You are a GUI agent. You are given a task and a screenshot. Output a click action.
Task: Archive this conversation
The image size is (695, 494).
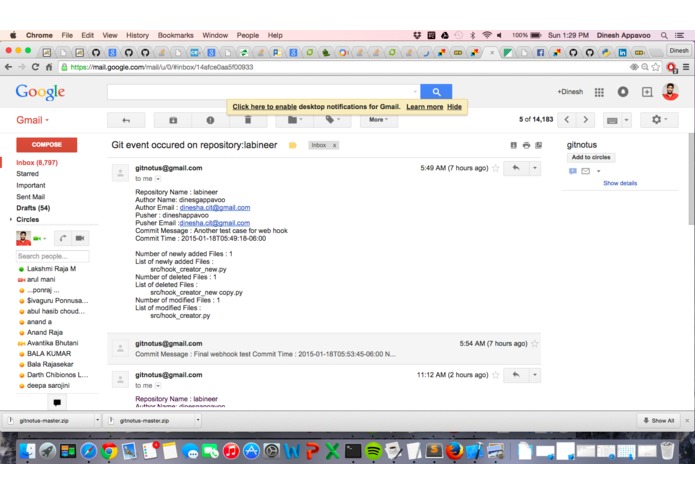click(173, 120)
